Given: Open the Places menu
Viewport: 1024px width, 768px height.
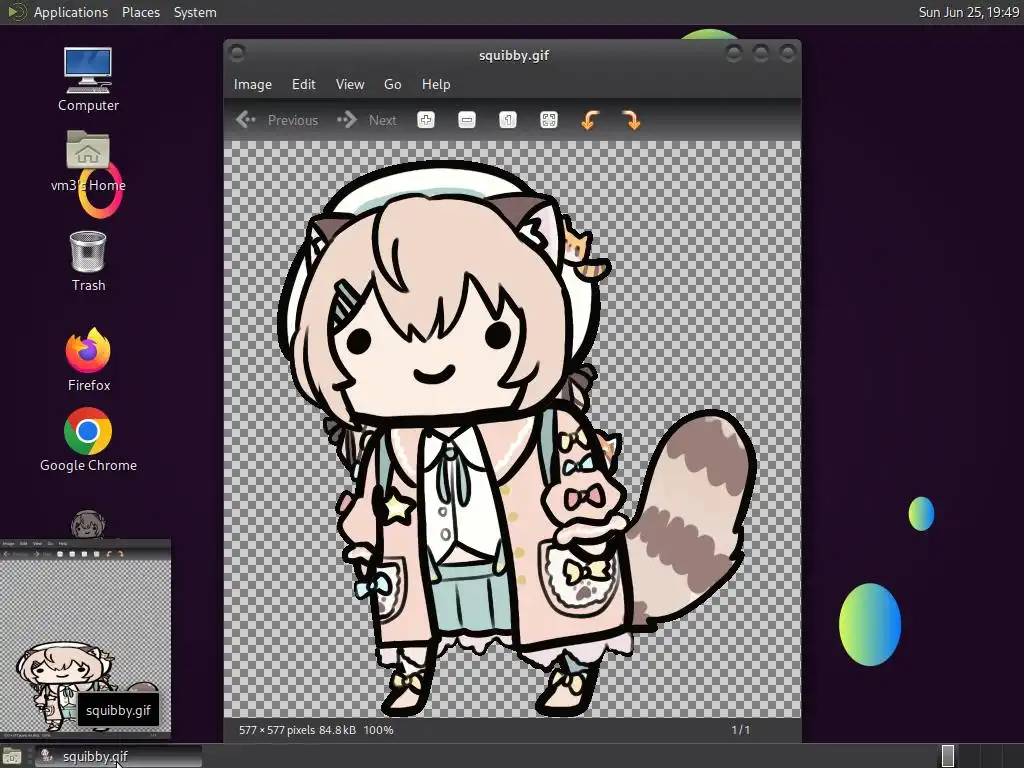Looking at the screenshot, I should tap(141, 12).
